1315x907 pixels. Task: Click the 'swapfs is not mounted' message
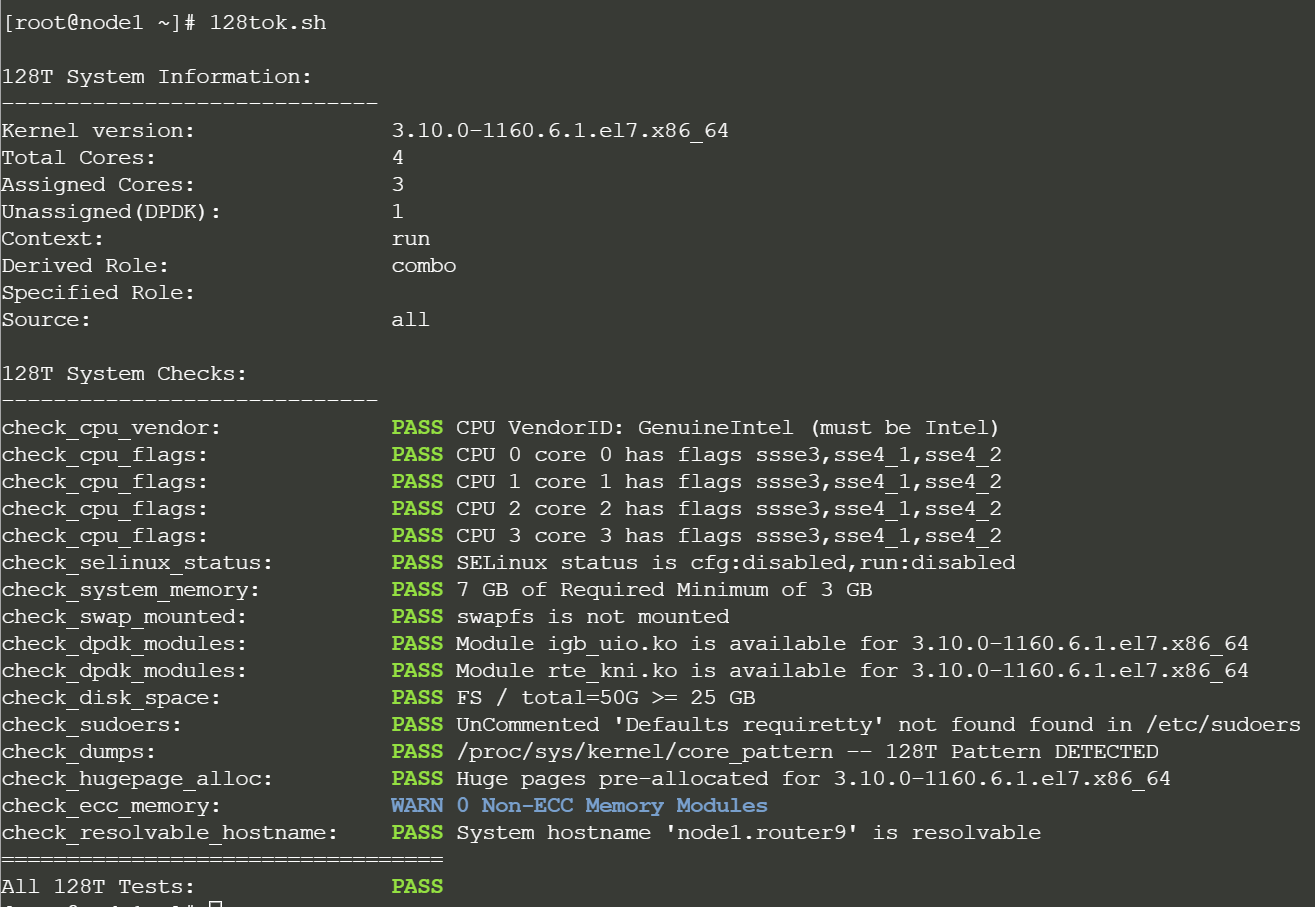592,616
